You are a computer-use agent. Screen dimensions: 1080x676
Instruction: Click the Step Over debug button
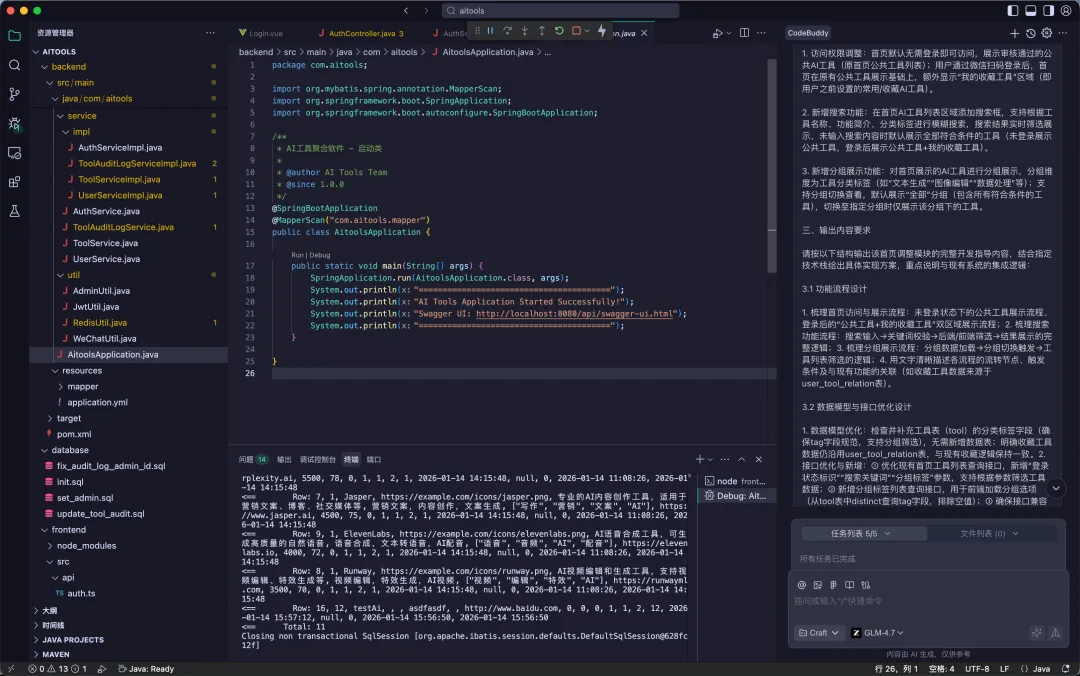coord(508,31)
